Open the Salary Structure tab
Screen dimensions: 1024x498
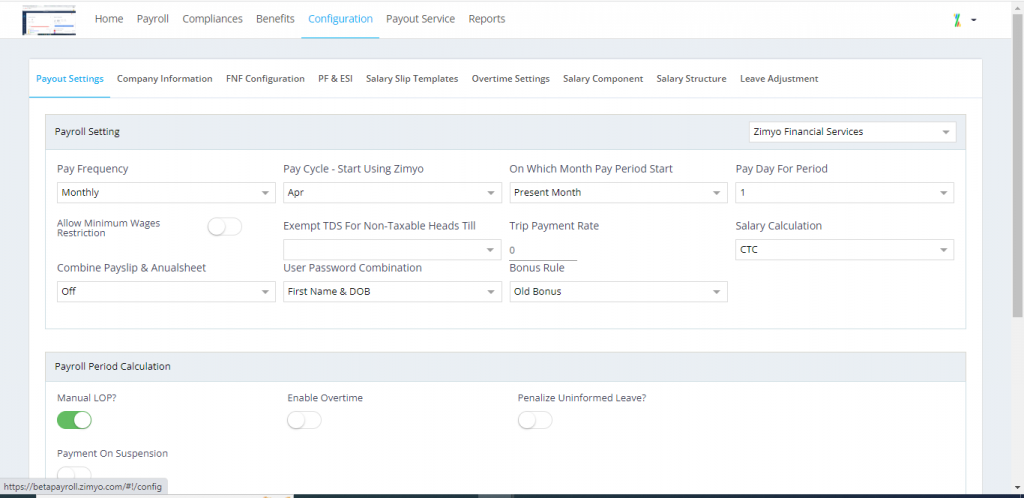coord(692,78)
